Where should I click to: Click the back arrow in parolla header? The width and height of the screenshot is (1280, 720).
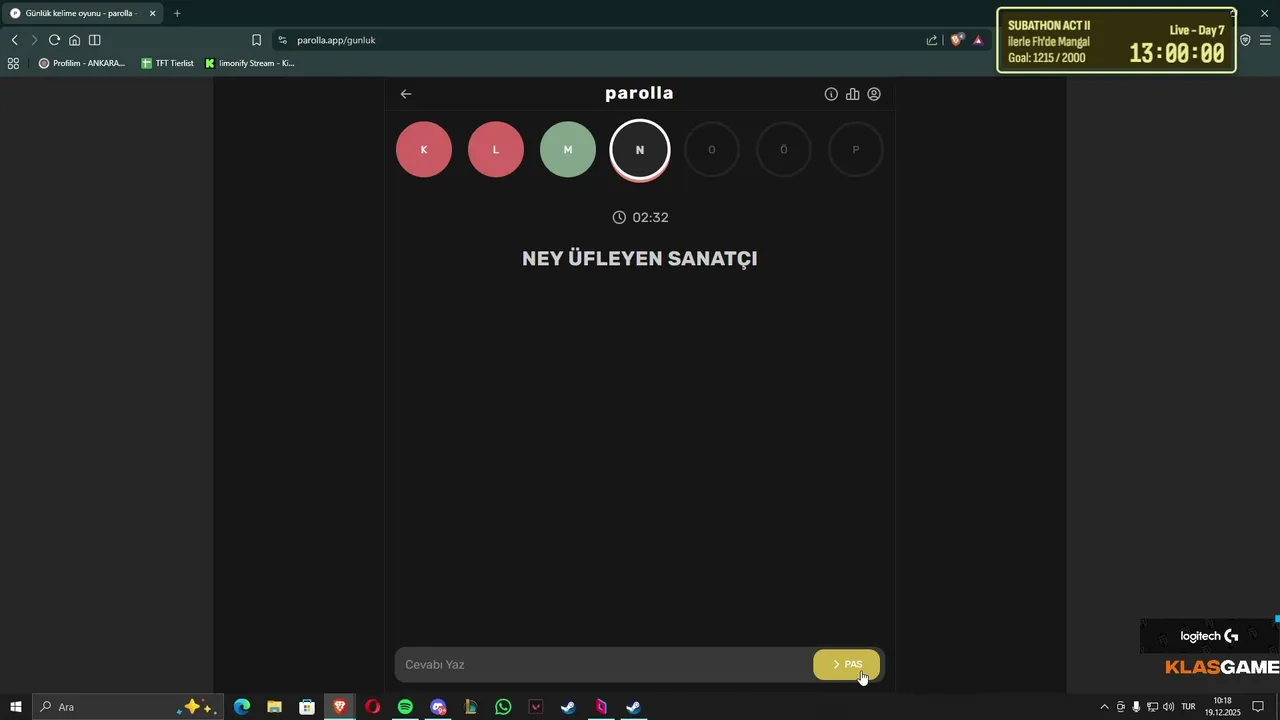pyautogui.click(x=406, y=94)
